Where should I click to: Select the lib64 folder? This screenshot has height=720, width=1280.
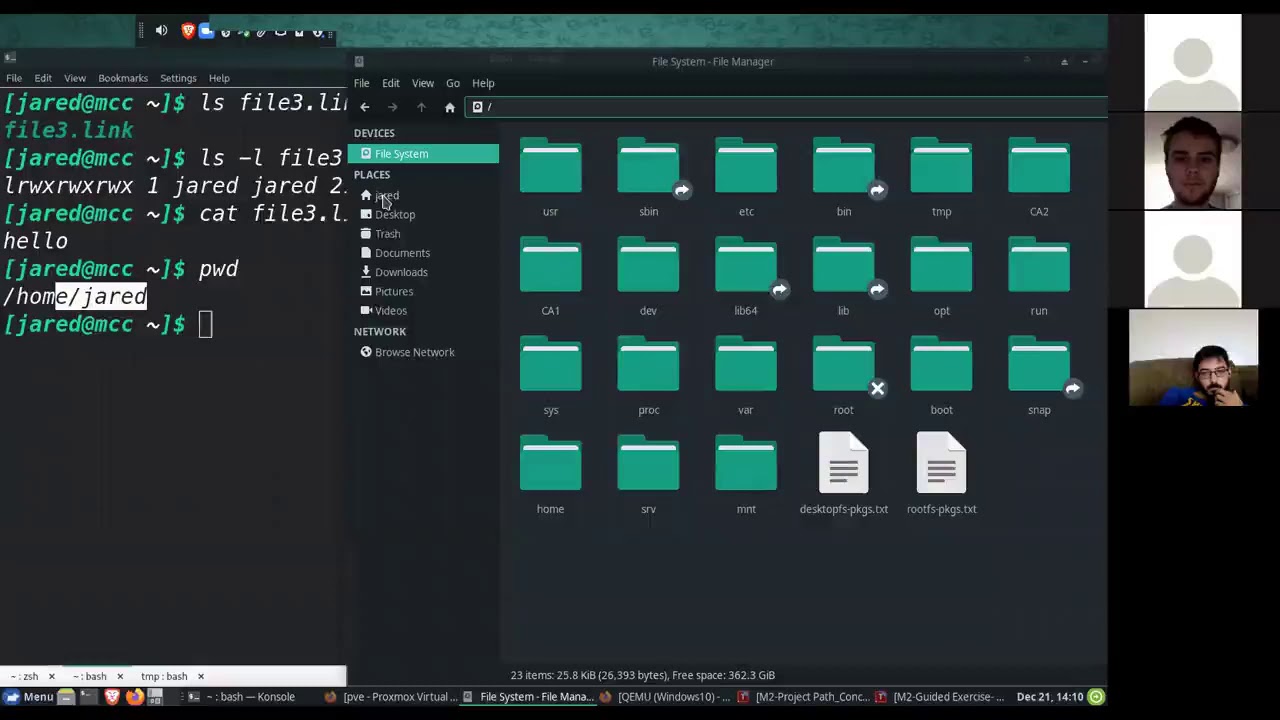point(746,276)
